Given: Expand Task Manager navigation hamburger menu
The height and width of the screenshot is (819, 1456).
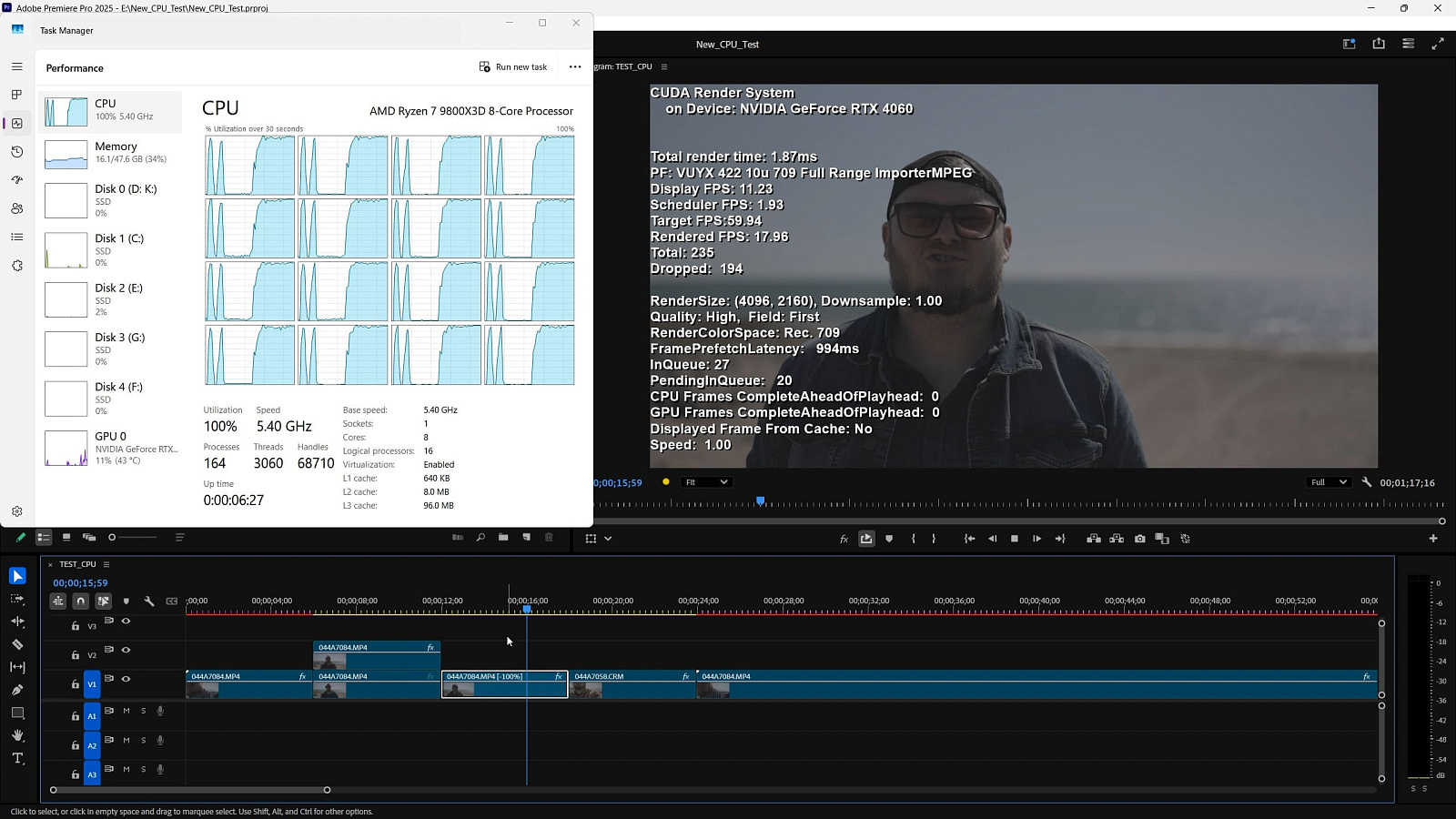Looking at the screenshot, I should click(x=16, y=66).
